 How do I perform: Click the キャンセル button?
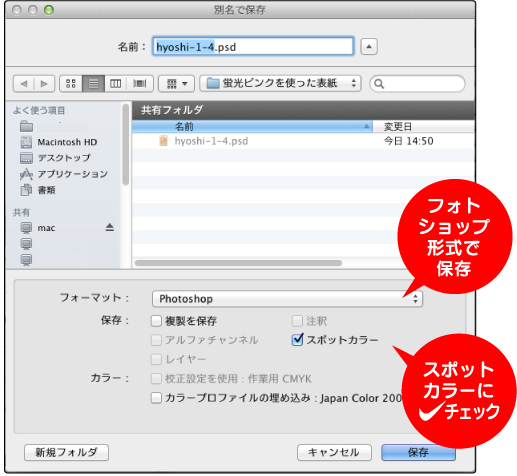click(334, 452)
